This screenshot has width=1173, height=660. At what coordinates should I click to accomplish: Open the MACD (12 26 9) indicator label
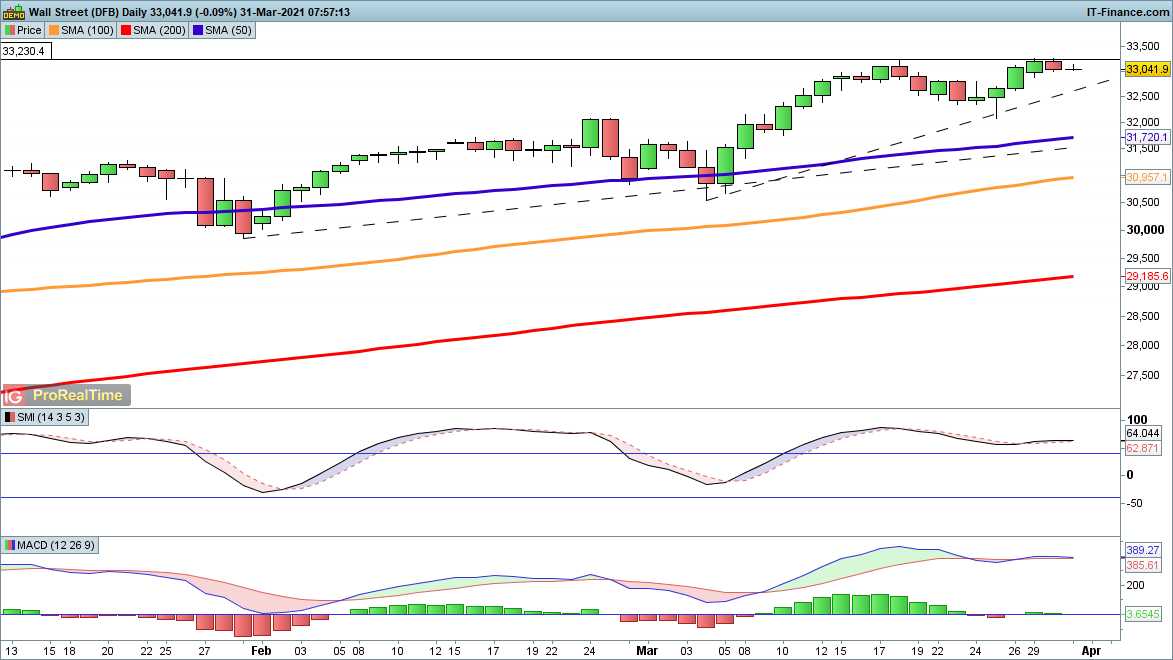tap(50, 545)
